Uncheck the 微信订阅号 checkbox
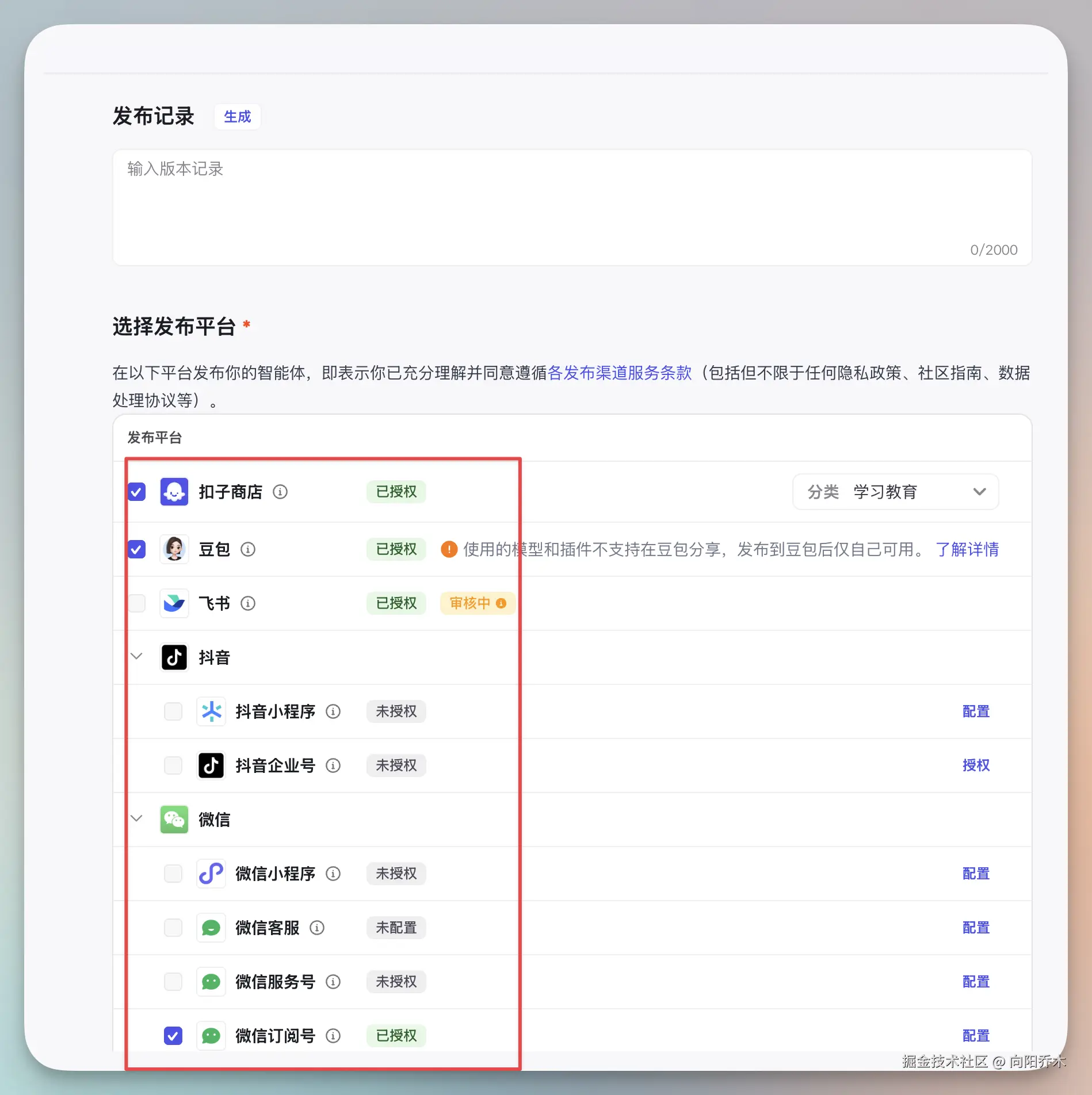 [173, 1036]
